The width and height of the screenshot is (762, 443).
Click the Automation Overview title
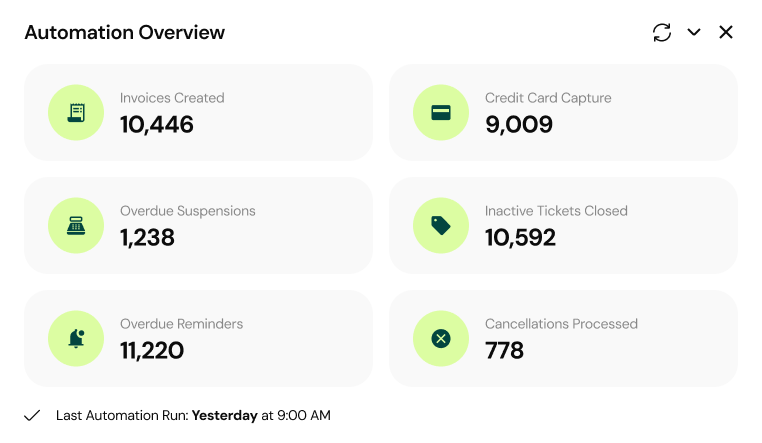tap(125, 32)
